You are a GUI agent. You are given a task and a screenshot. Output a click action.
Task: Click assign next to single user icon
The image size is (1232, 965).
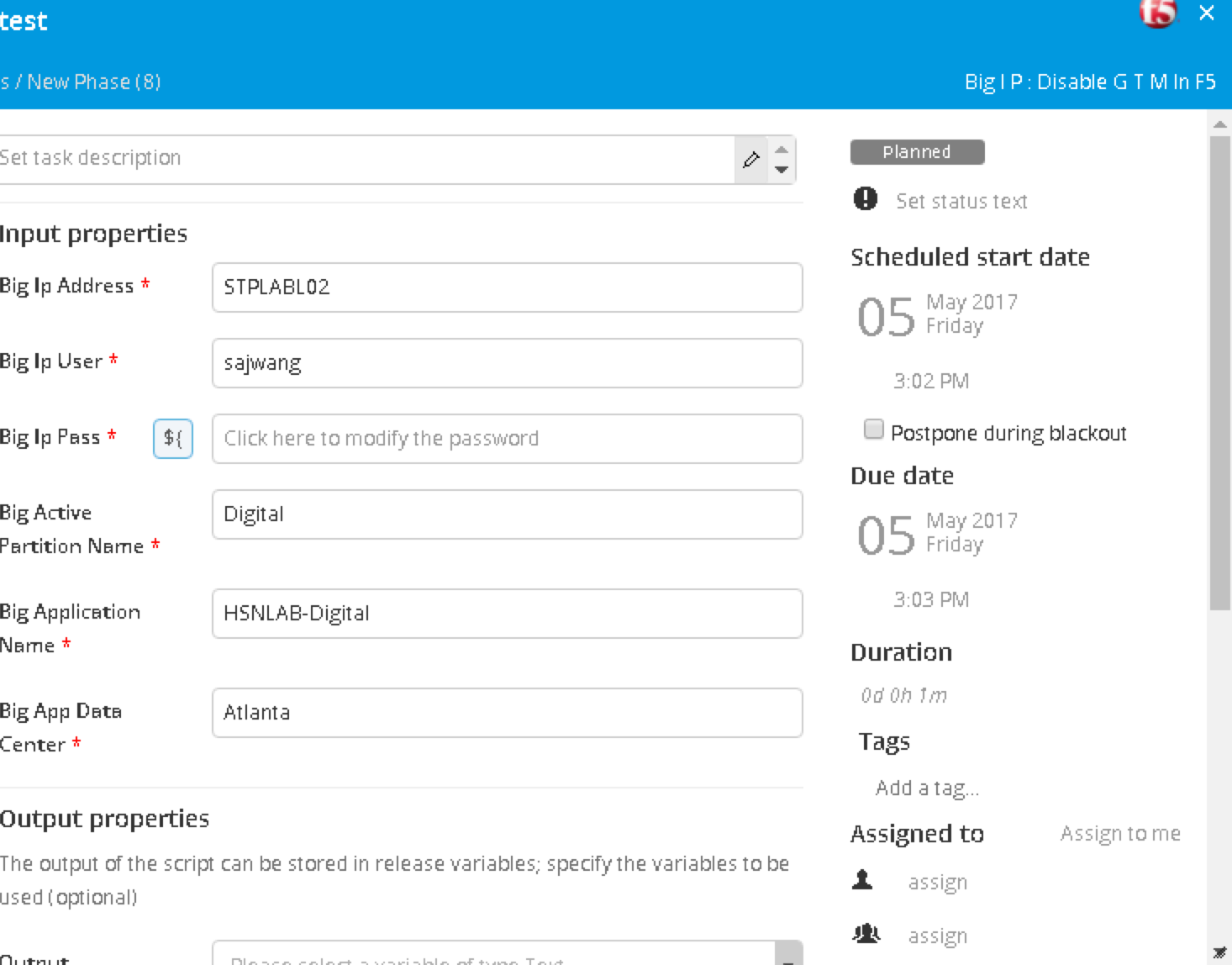click(938, 883)
